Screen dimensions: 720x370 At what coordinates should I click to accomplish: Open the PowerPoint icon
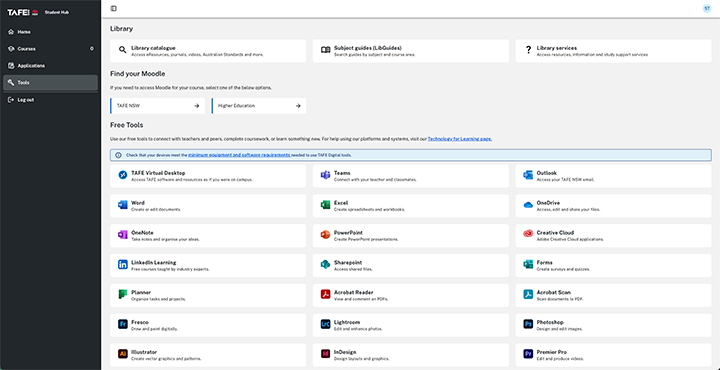pyautogui.click(x=326, y=235)
